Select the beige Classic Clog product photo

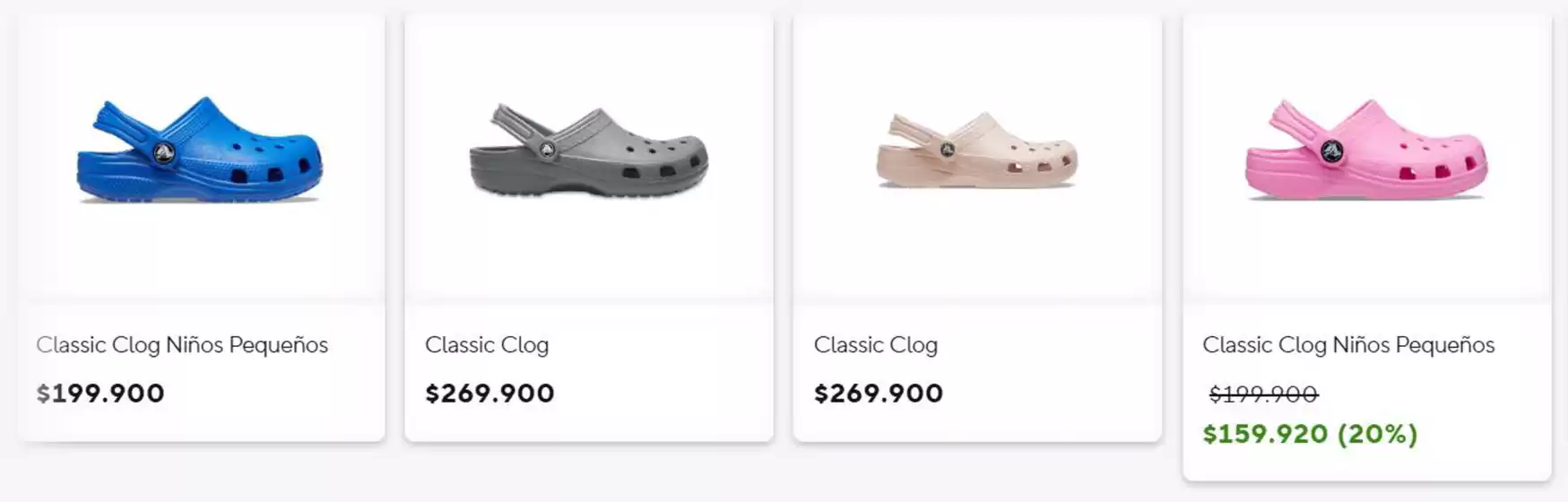(x=977, y=151)
